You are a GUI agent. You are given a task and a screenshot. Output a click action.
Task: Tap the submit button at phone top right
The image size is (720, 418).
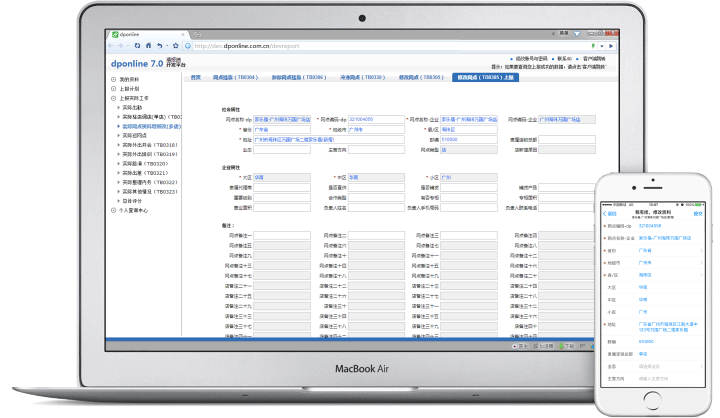[x=698, y=214]
